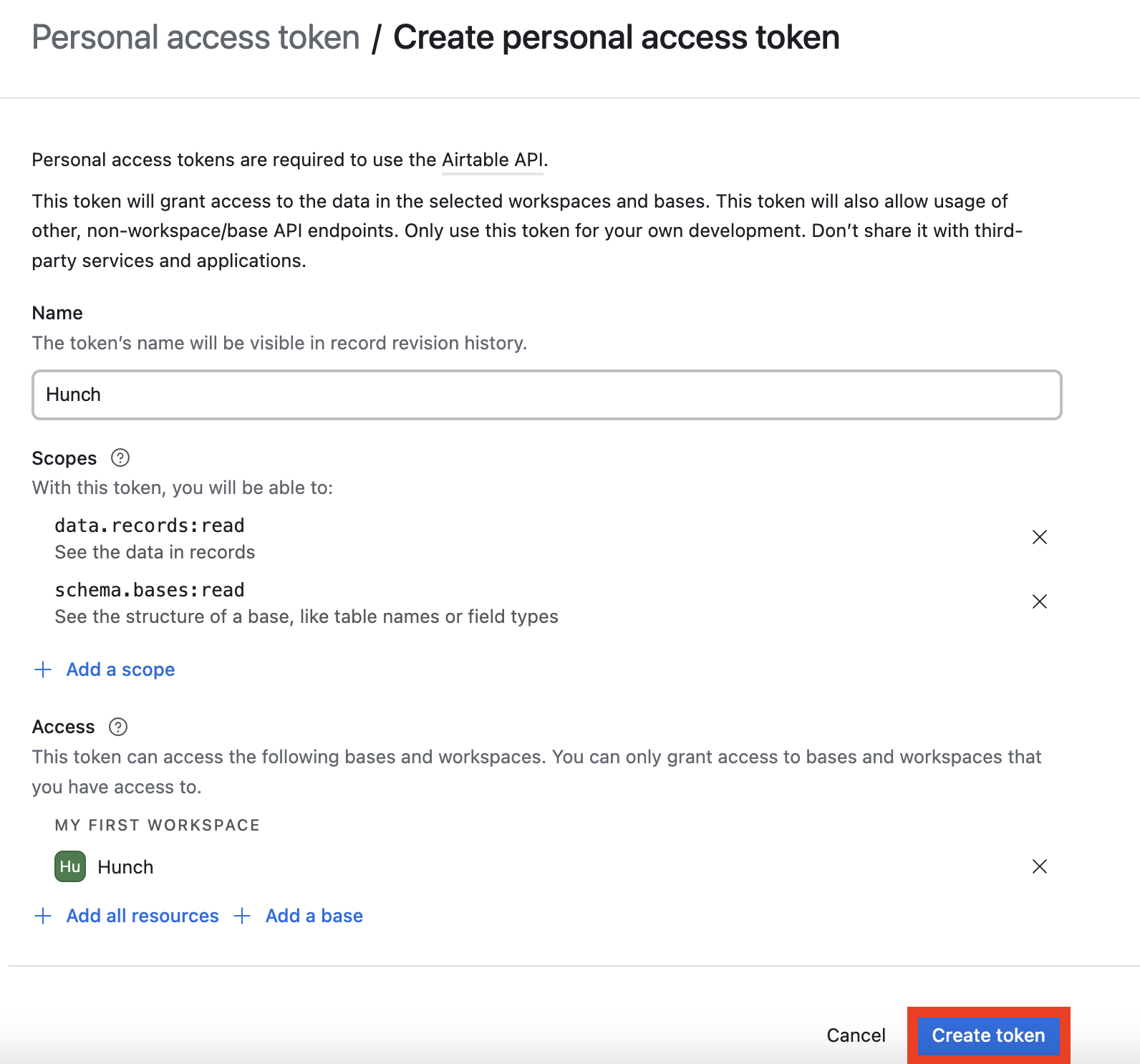Click the plus icon beside Add all resources
Screen dimensions: 1140x1064
pos(43,915)
